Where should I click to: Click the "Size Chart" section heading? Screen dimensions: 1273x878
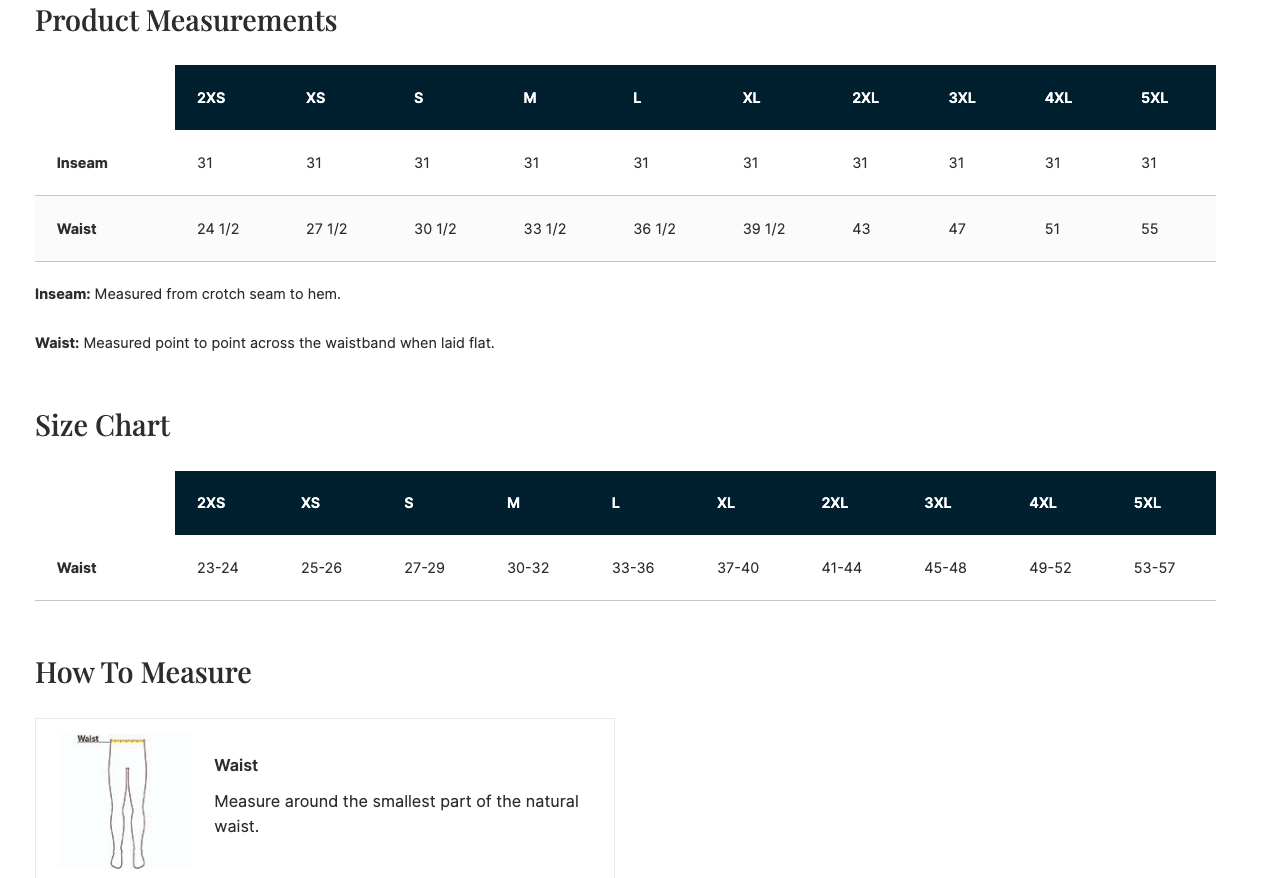(102, 425)
